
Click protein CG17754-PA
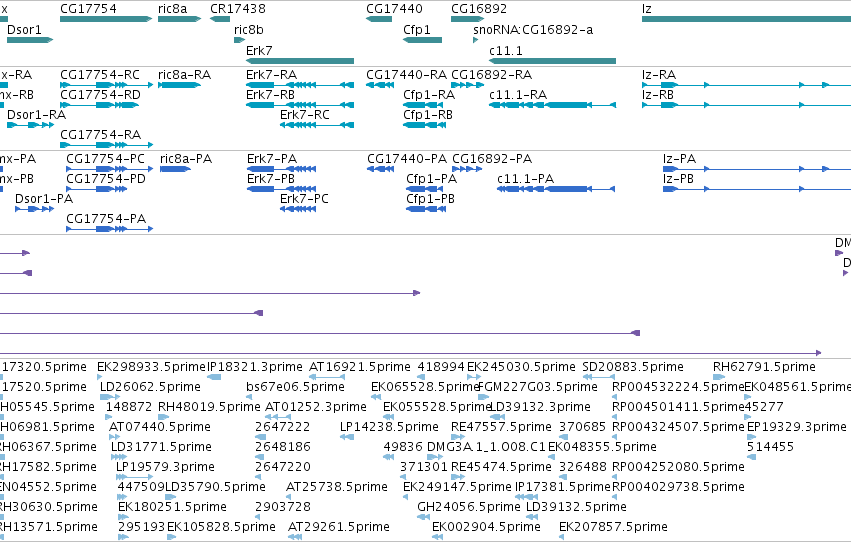[110, 229]
